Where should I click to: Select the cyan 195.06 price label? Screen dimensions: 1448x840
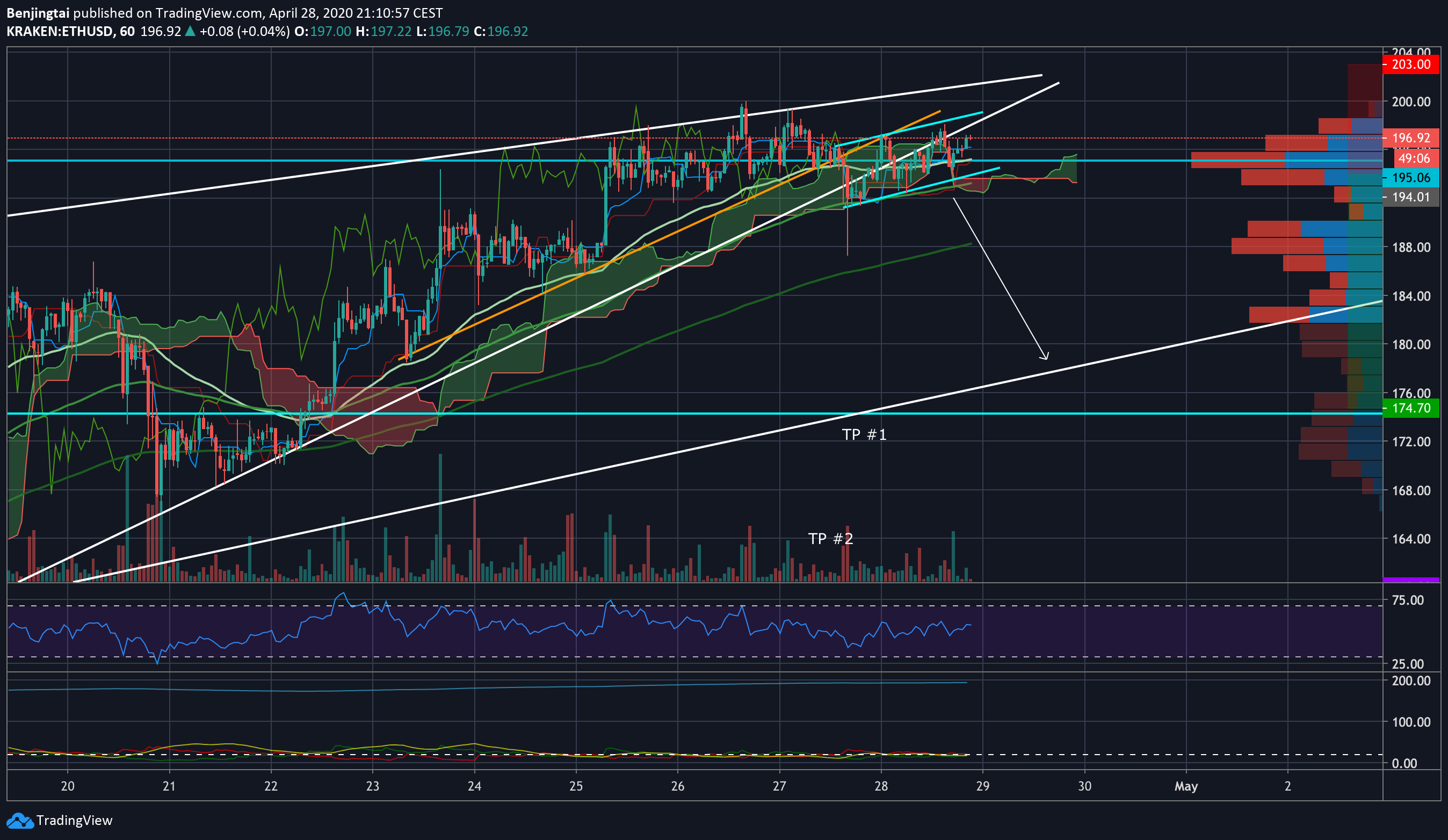1410,178
